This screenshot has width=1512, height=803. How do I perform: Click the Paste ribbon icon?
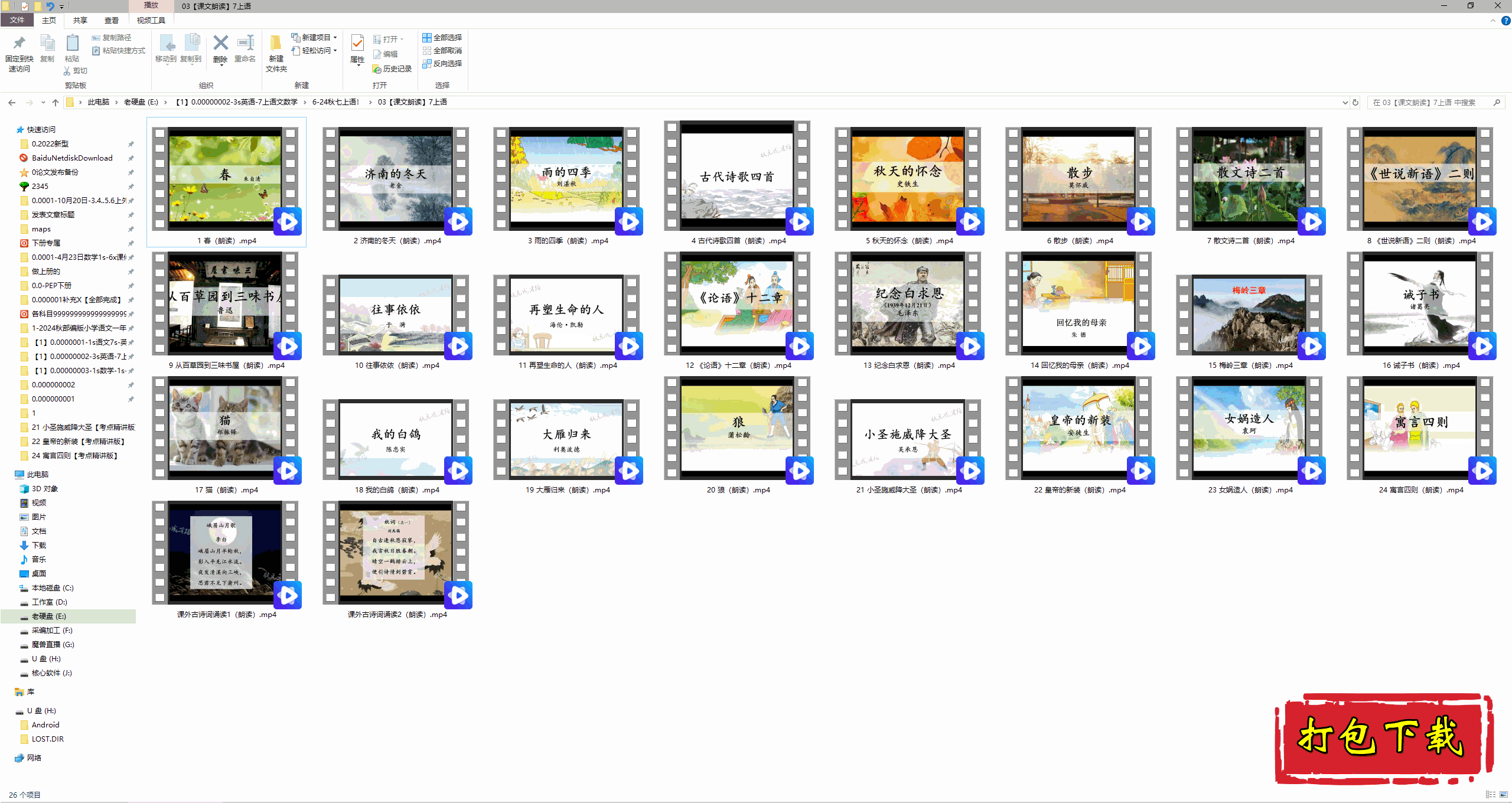coord(72,44)
